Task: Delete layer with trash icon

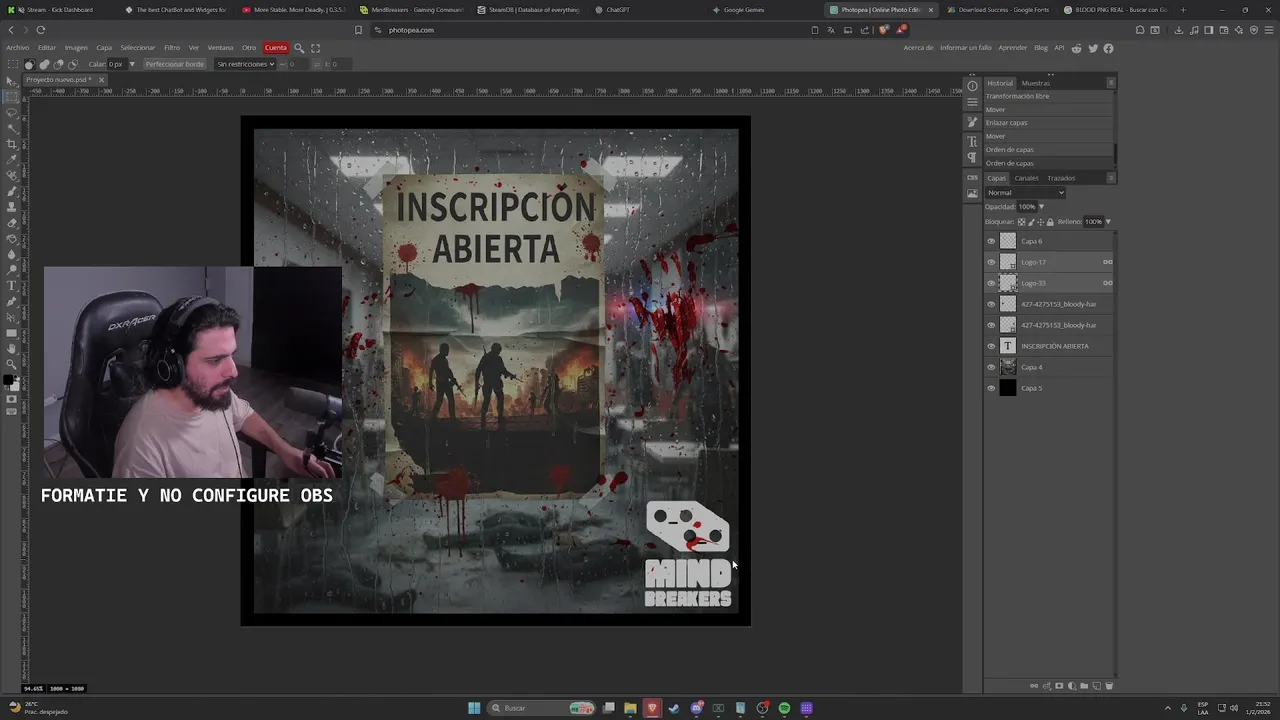Action: 1109,686
